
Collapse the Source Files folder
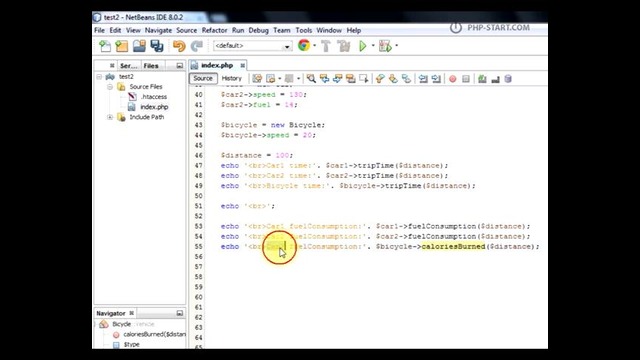tap(110, 87)
